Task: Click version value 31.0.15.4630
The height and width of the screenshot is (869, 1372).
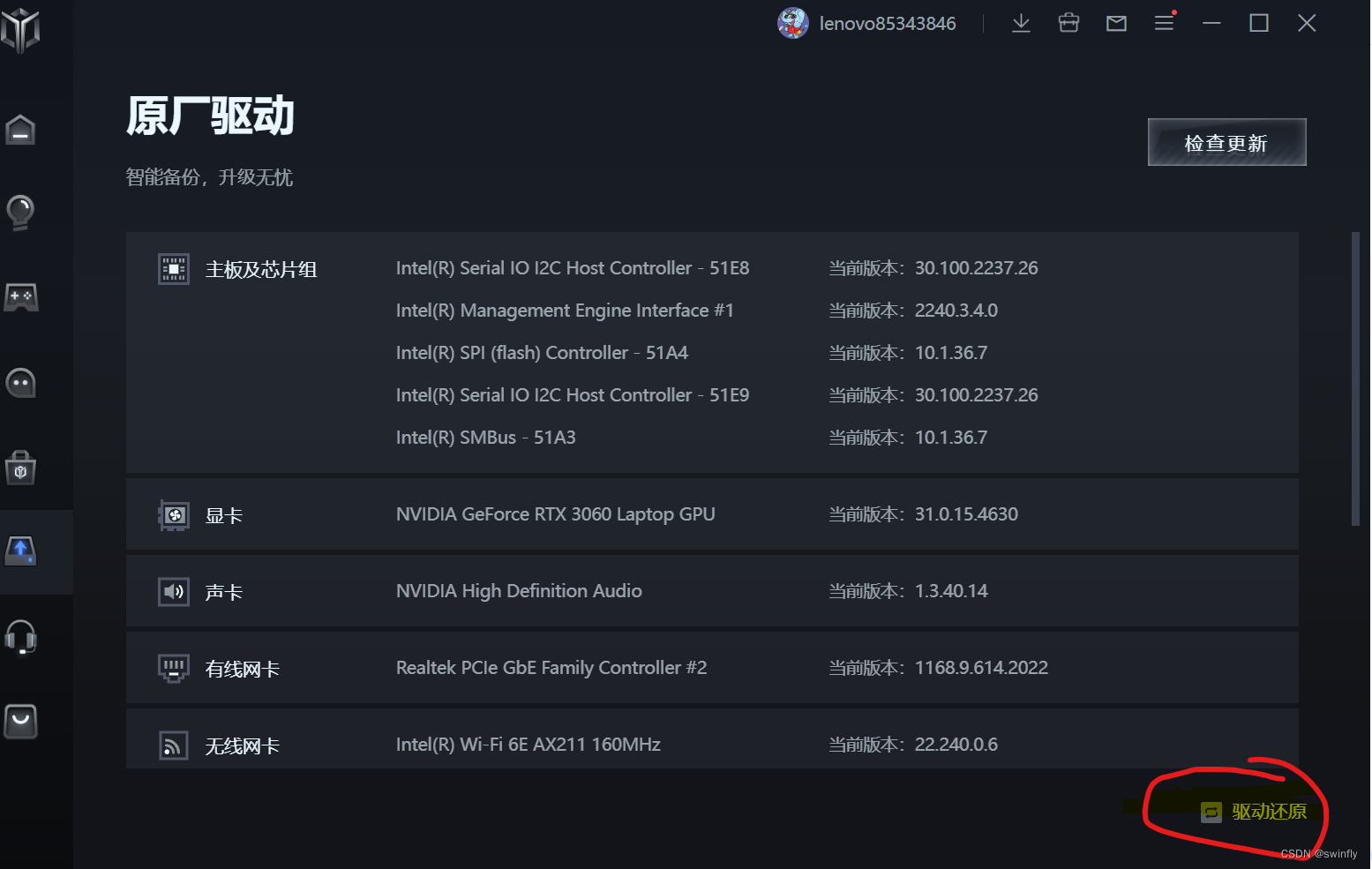Action: tap(966, 514)
